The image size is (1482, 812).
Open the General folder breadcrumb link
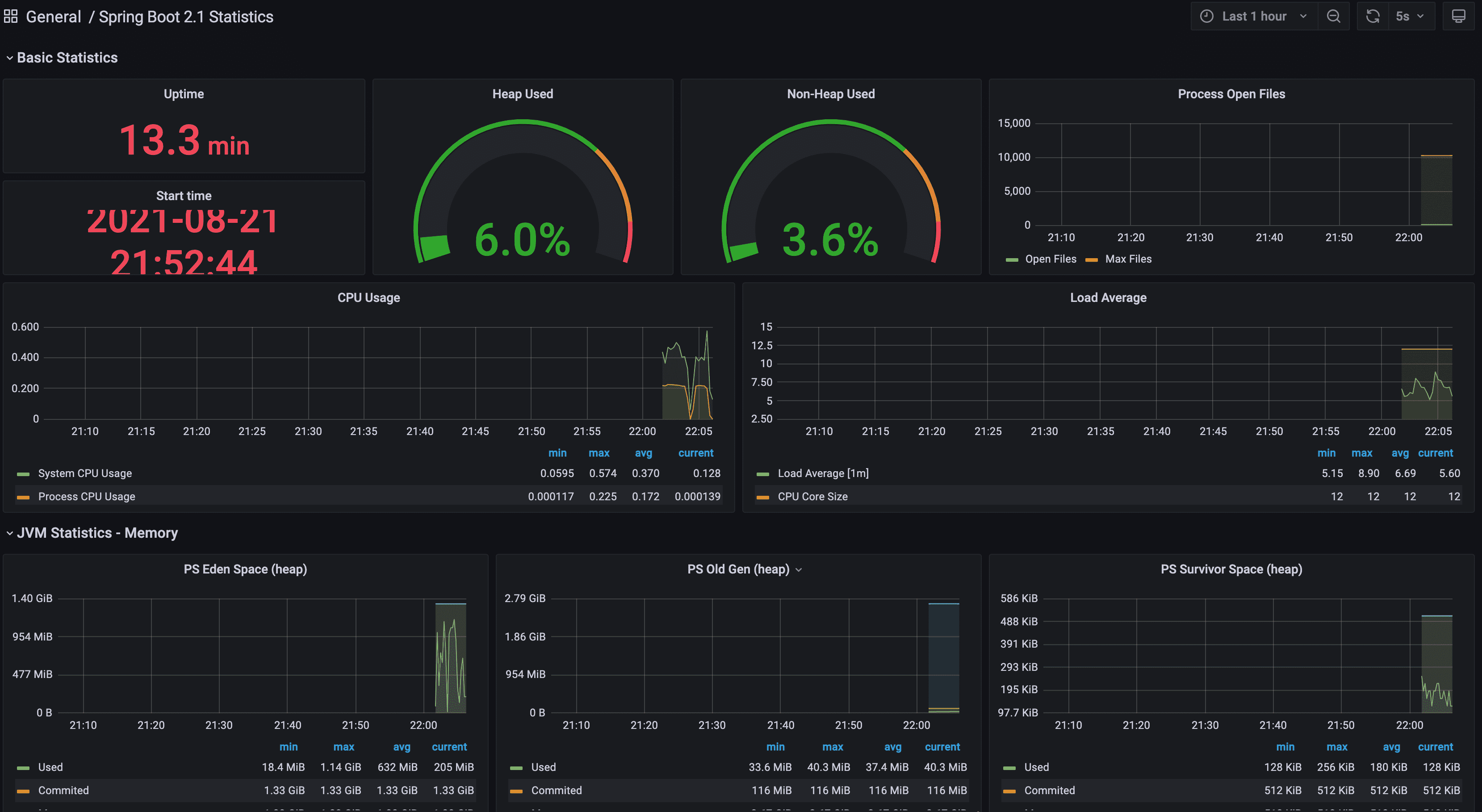(54, 17)
